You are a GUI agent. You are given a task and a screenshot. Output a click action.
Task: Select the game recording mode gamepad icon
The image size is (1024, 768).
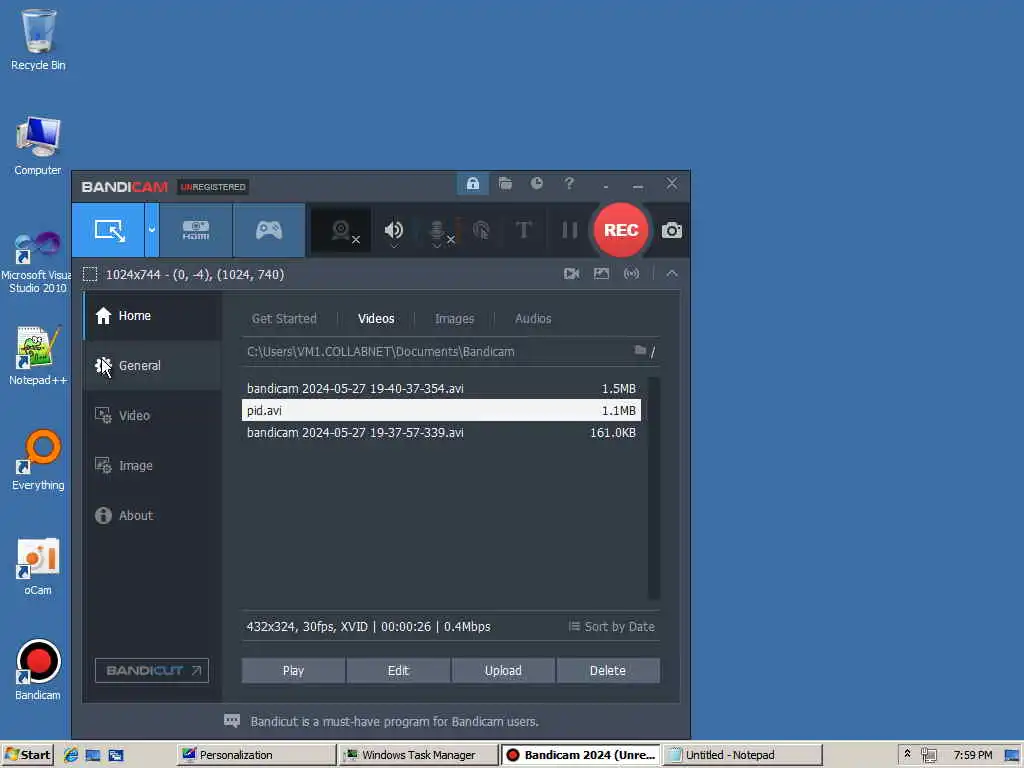point(268,230)
